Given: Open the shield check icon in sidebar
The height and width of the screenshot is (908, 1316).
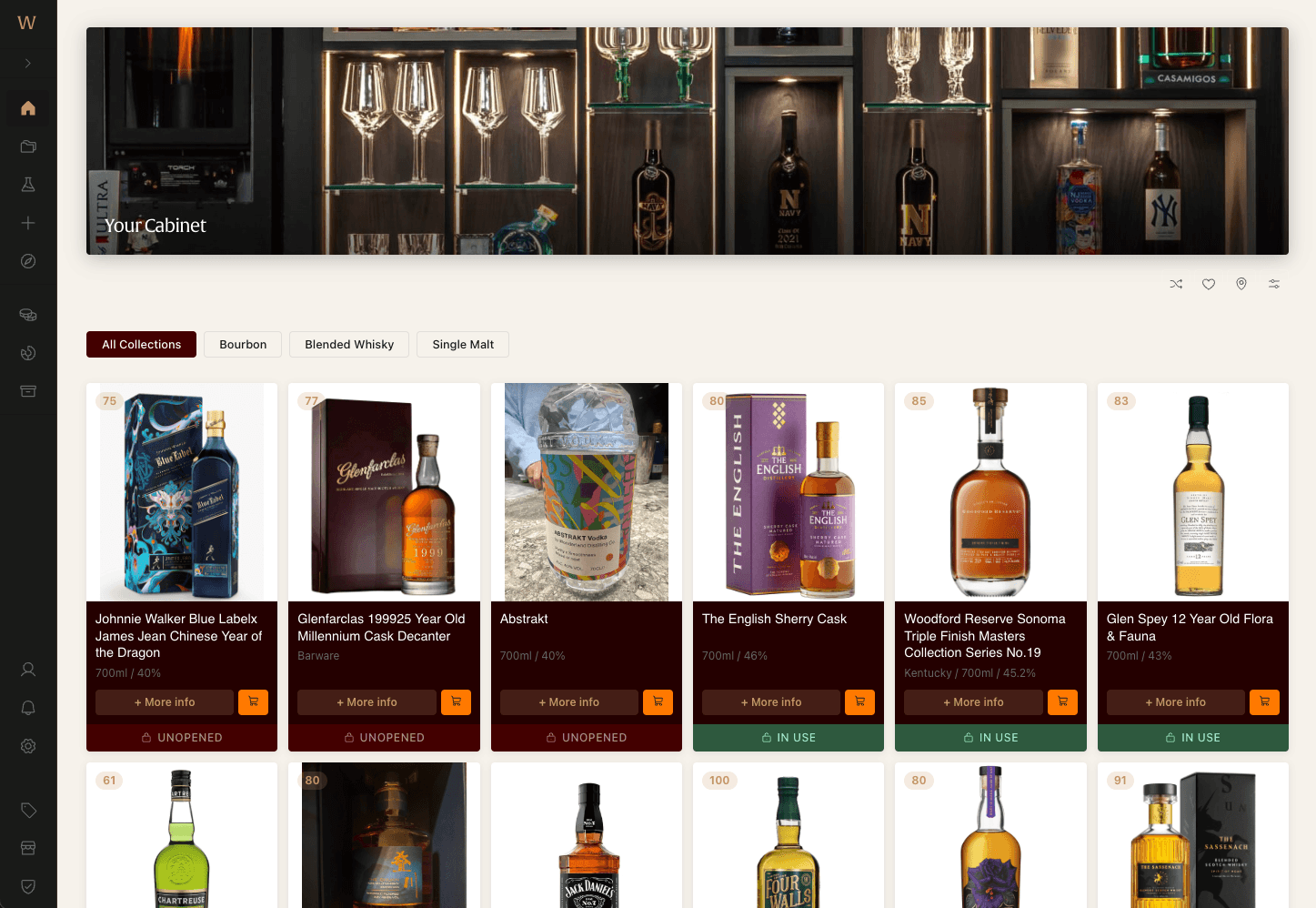Looking at the screenshot, I should pos(28,886).
